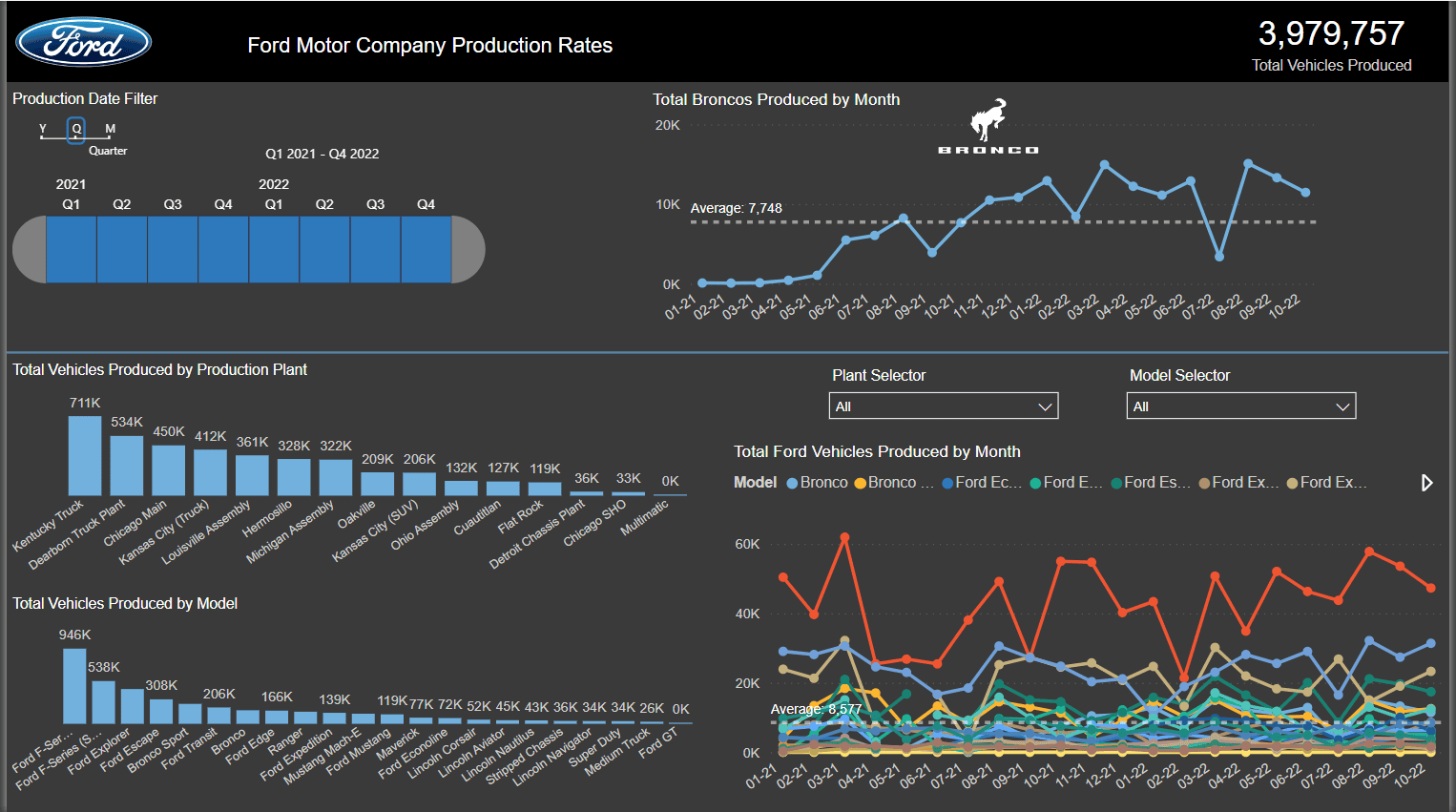Click the Ford Expedition 139K model bar
The image size is (1456, 812).
335,718
